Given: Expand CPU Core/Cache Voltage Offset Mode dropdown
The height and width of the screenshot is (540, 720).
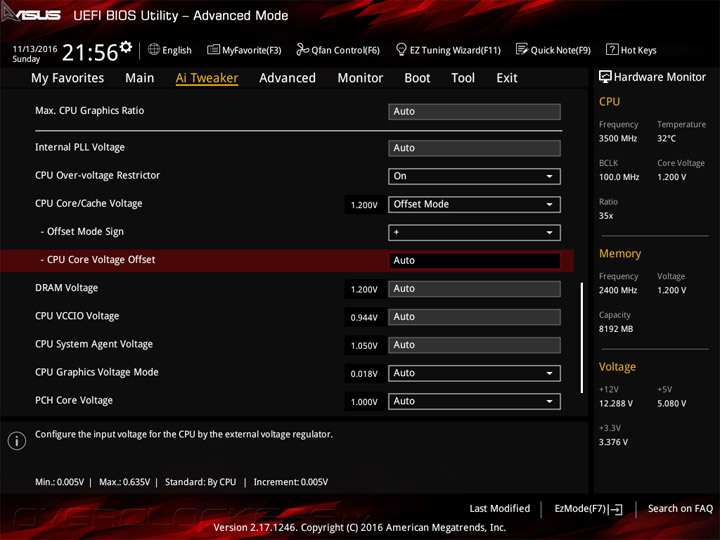Looking at the screenshot, I should tap(474, 204).
